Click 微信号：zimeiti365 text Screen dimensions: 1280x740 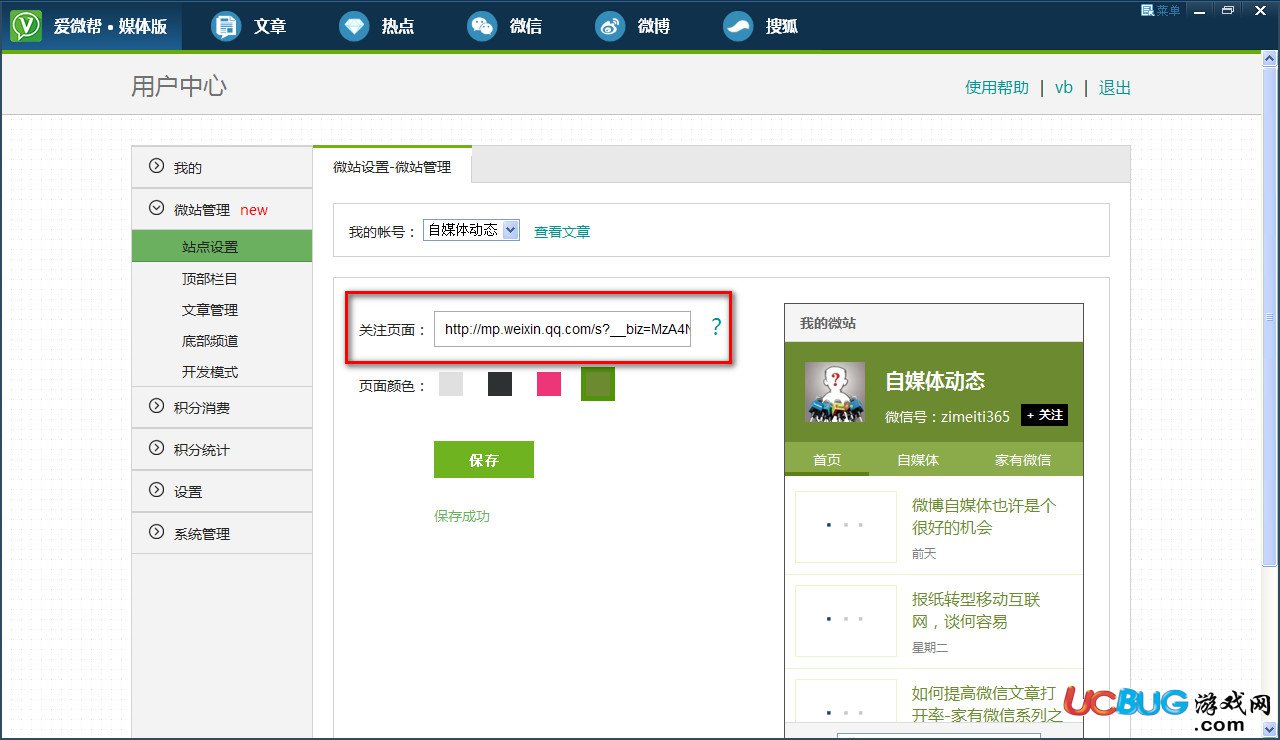point(947,416)
